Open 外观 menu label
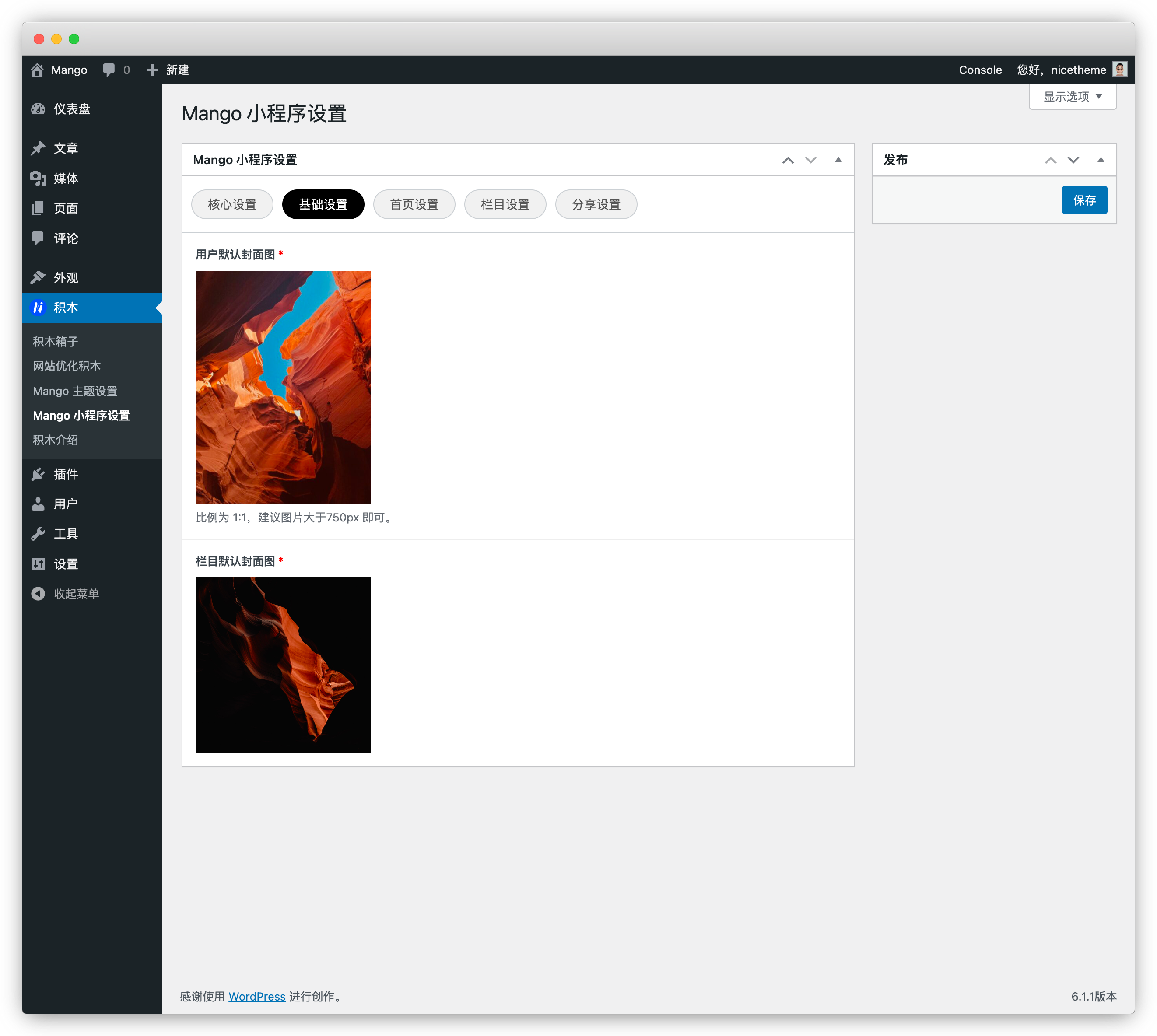The width and height of the screenshot is (1157, 1036). pos(66,277)
